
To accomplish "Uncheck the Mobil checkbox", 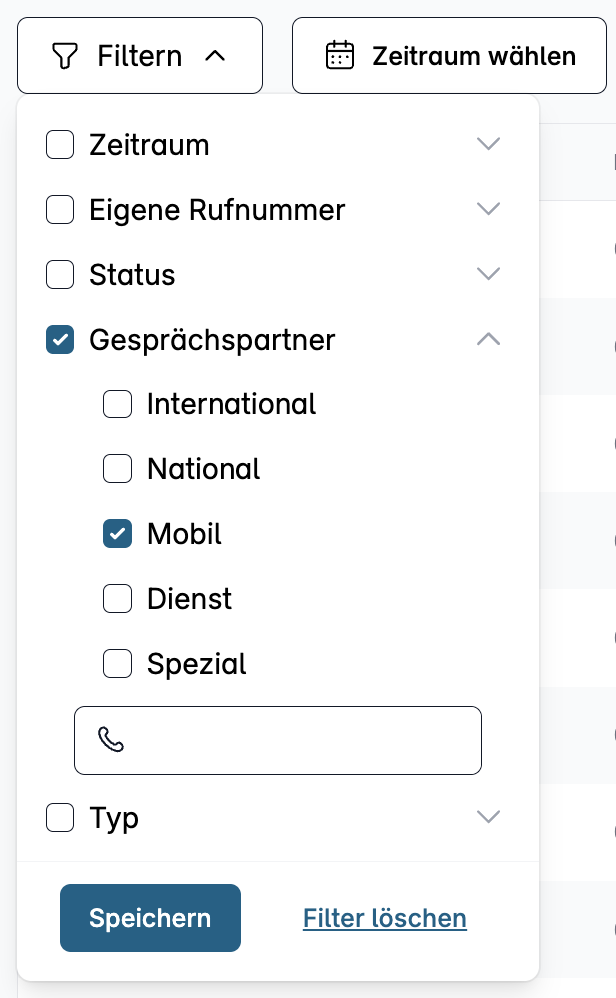I will (118, 534).
